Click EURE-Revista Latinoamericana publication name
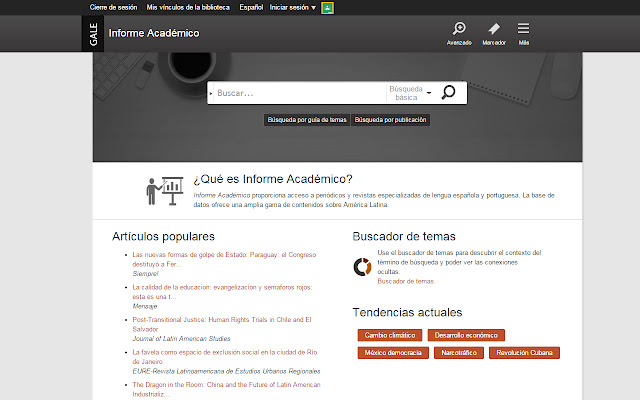 point(226,371)
